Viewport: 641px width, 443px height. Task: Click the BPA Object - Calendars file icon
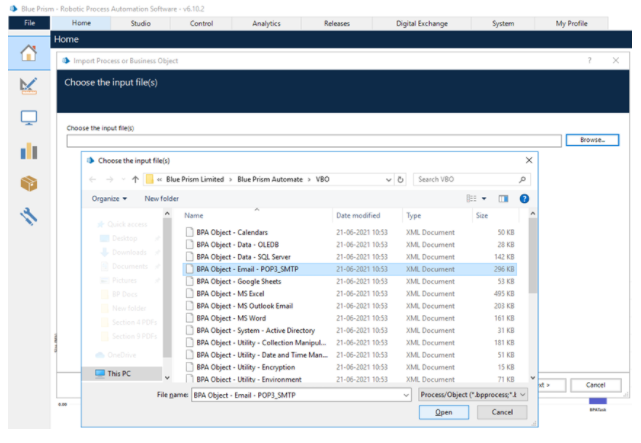[x=189, y=232]
